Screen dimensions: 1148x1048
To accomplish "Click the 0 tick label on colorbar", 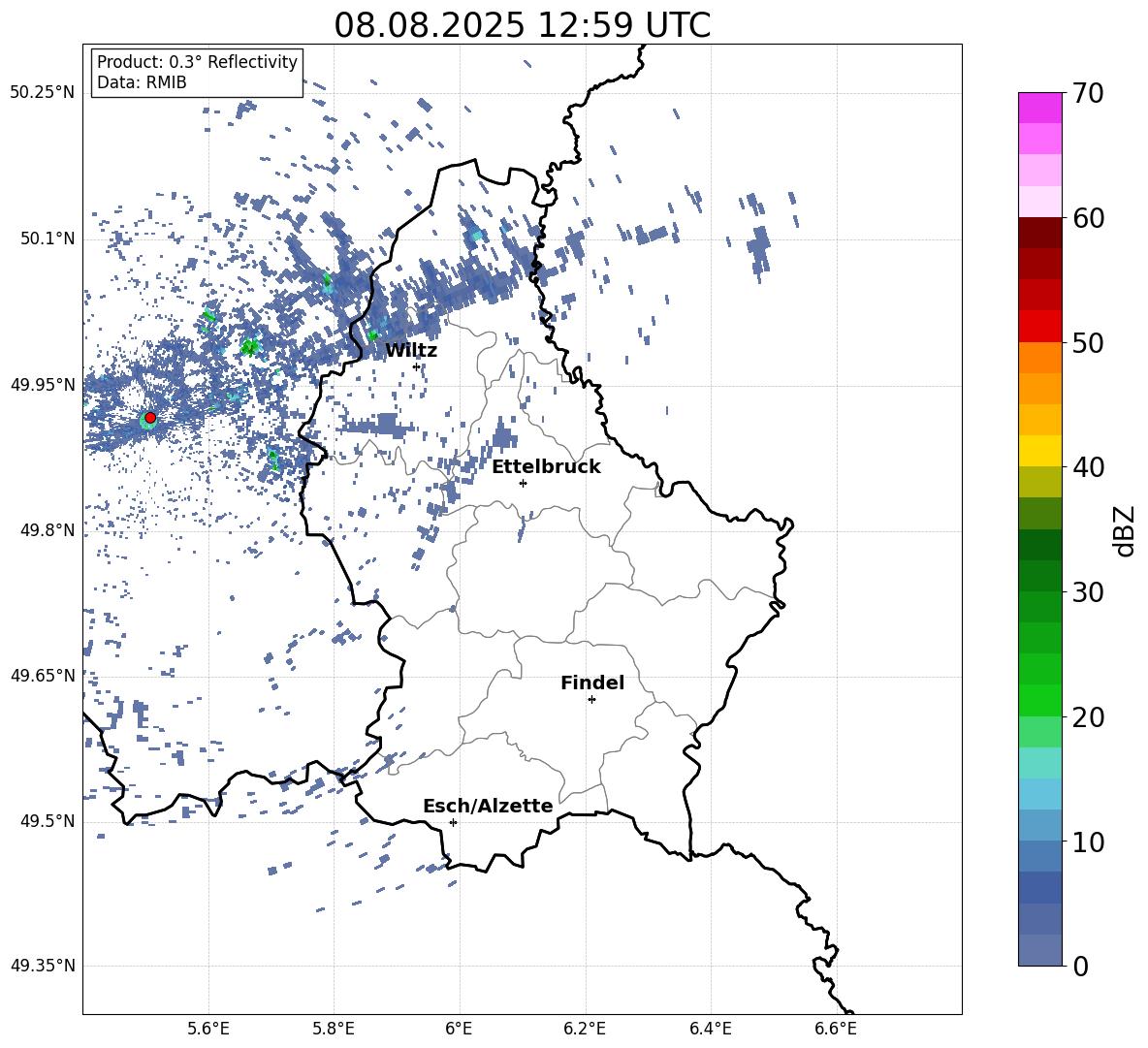I will [1080, 966].
